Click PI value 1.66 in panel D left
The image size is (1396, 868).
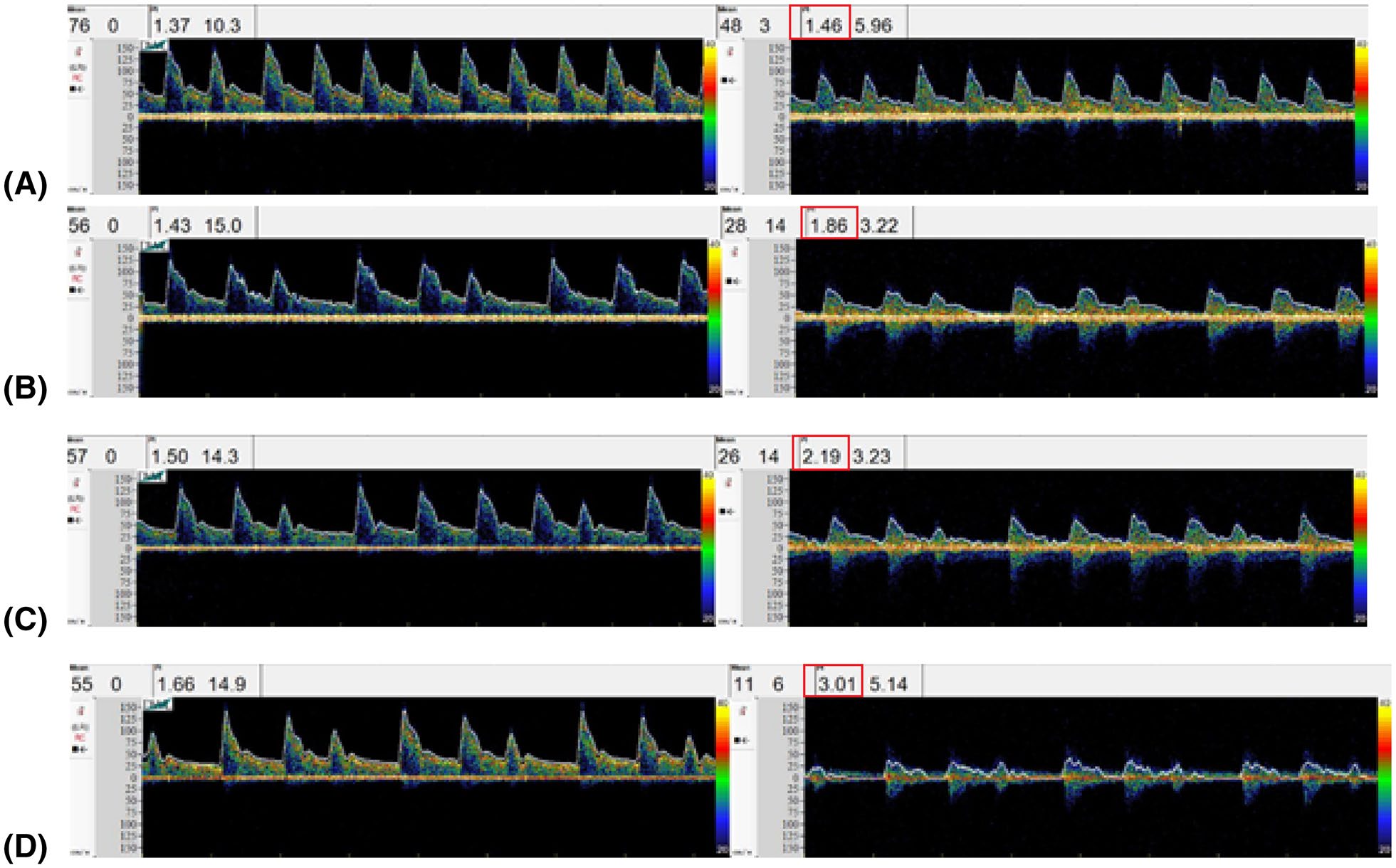coord(176,684)
